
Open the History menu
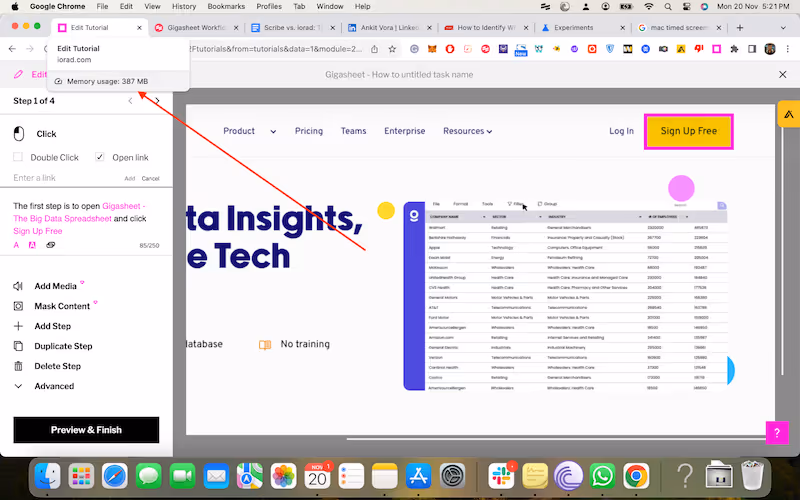tap(184, 7)
